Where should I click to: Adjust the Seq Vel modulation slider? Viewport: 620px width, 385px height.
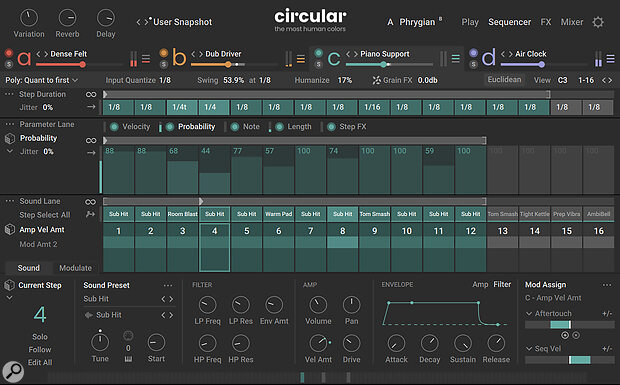[x=569, y=360]
